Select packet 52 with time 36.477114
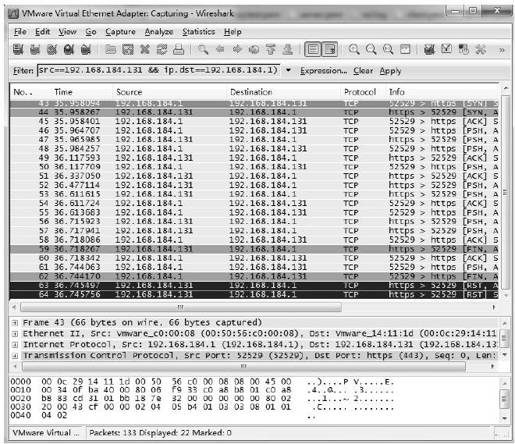The width and height of the screenshot is (515, 444). click(x=254, y=185)
